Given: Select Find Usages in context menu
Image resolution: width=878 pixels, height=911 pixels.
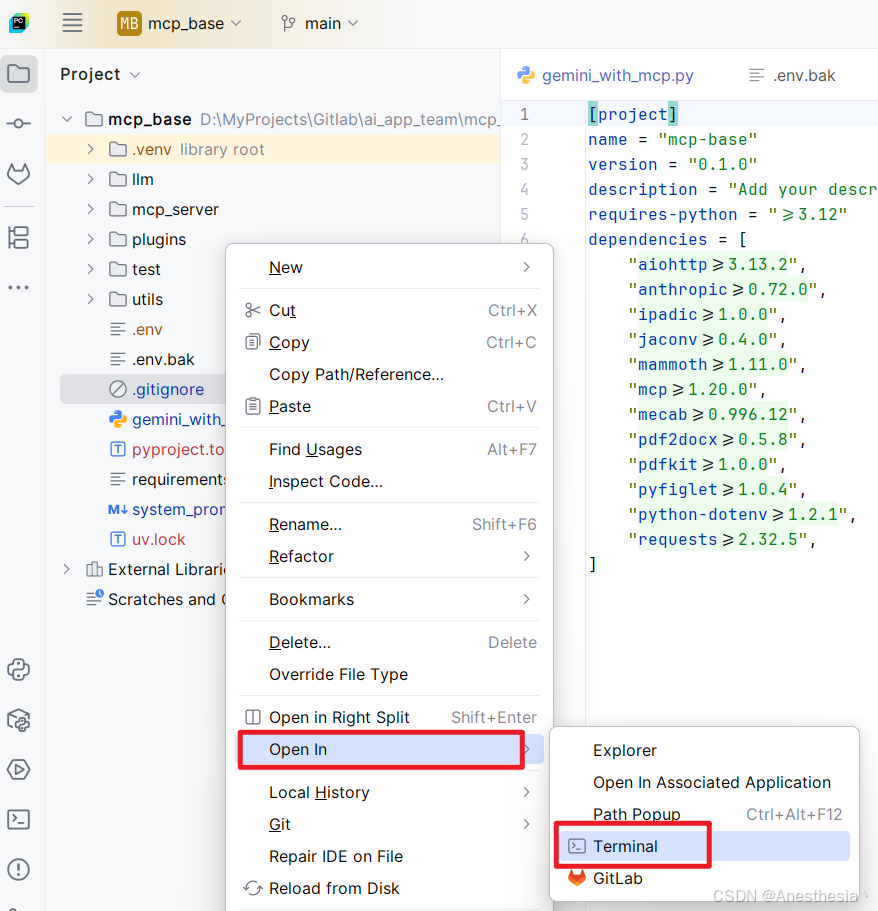Looking at the screenshot, I should [x=389, y=449].
